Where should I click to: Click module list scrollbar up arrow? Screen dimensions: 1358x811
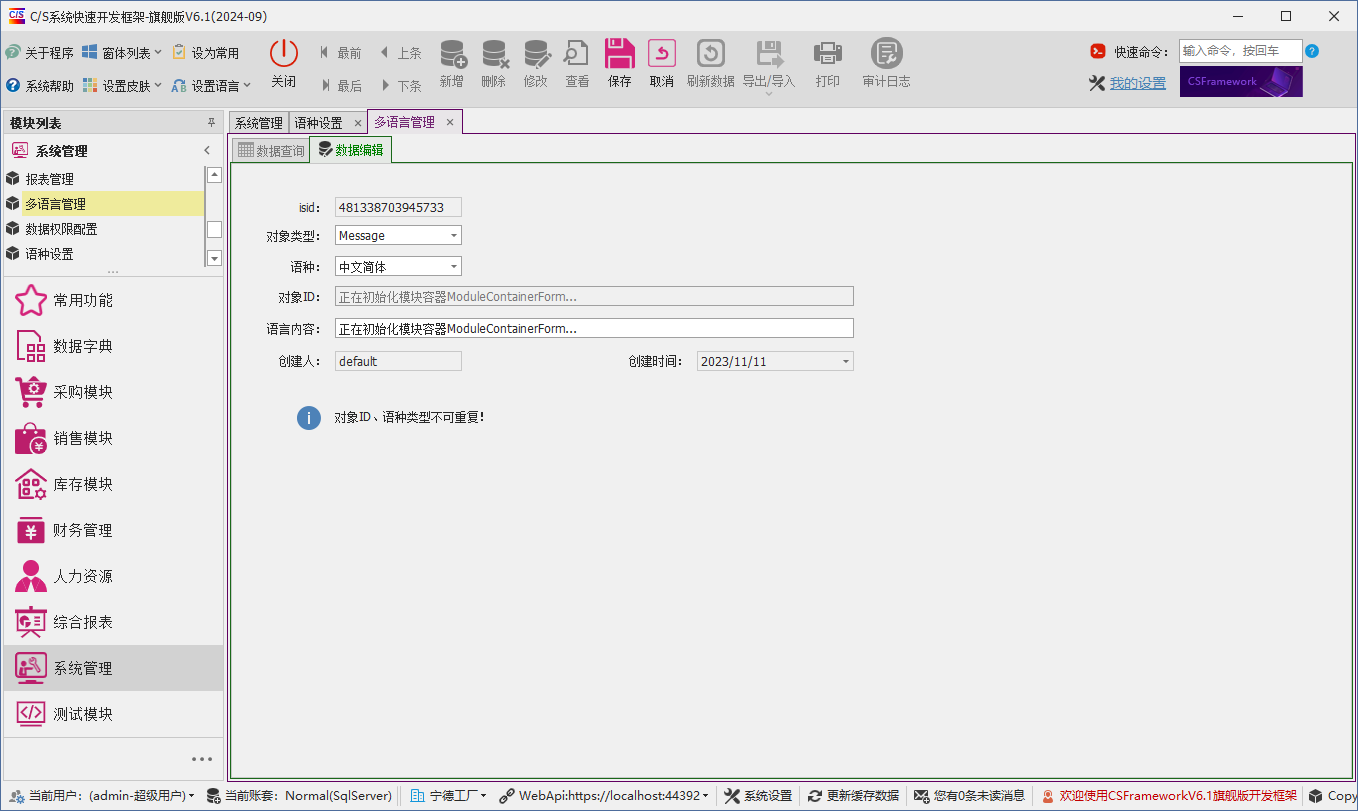click(214, 175)
